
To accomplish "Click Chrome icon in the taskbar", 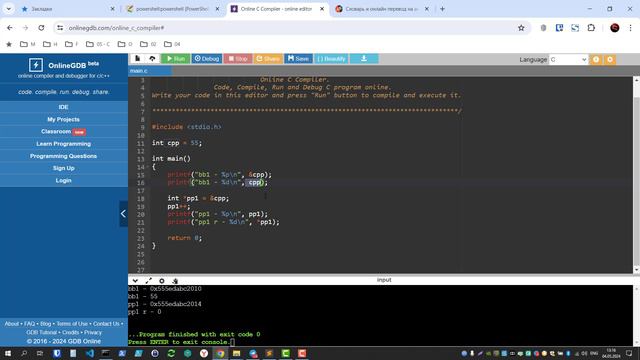I will tap(220, 353).
